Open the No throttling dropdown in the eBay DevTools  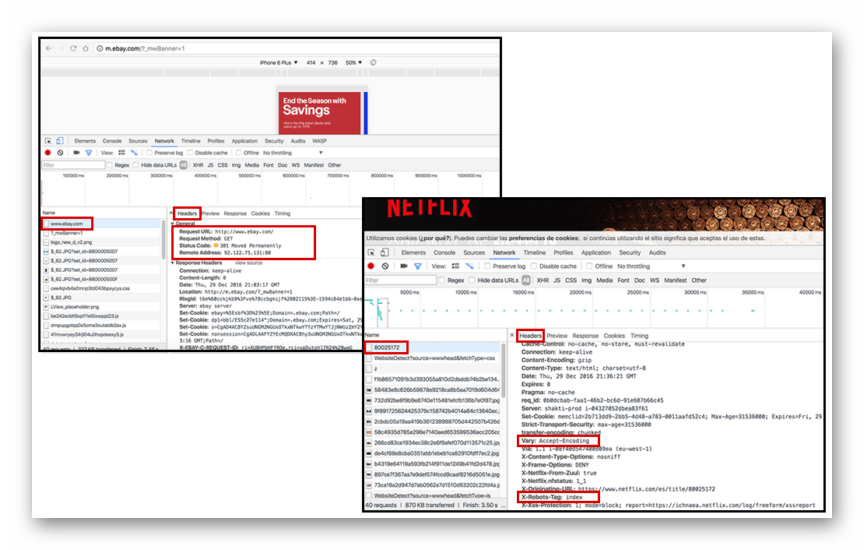click(293, 153)
